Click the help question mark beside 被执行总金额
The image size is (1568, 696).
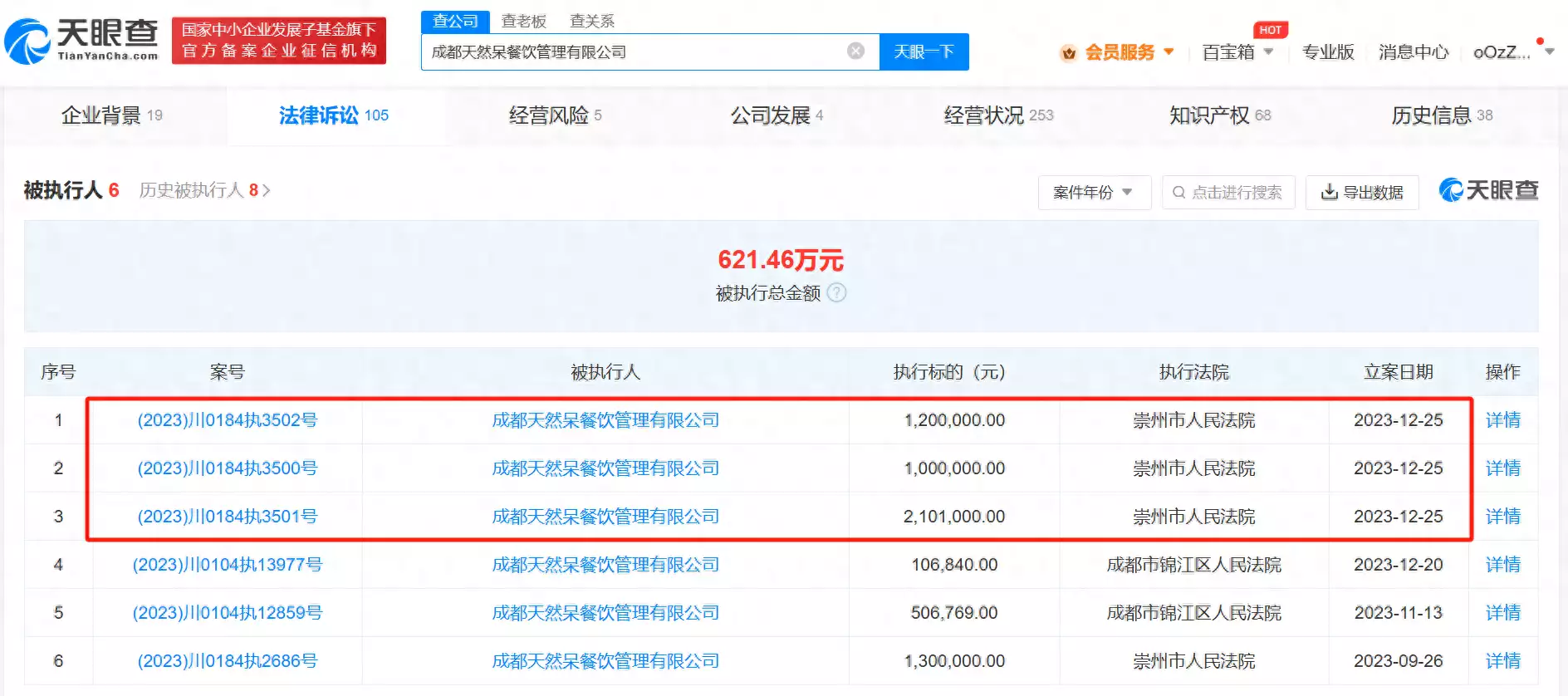837,292
